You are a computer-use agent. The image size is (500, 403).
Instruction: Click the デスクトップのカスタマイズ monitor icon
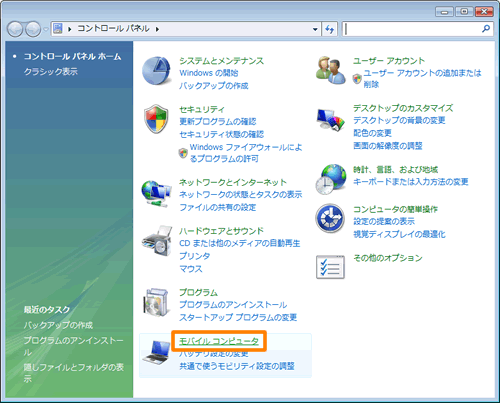[x=330, y=120]
